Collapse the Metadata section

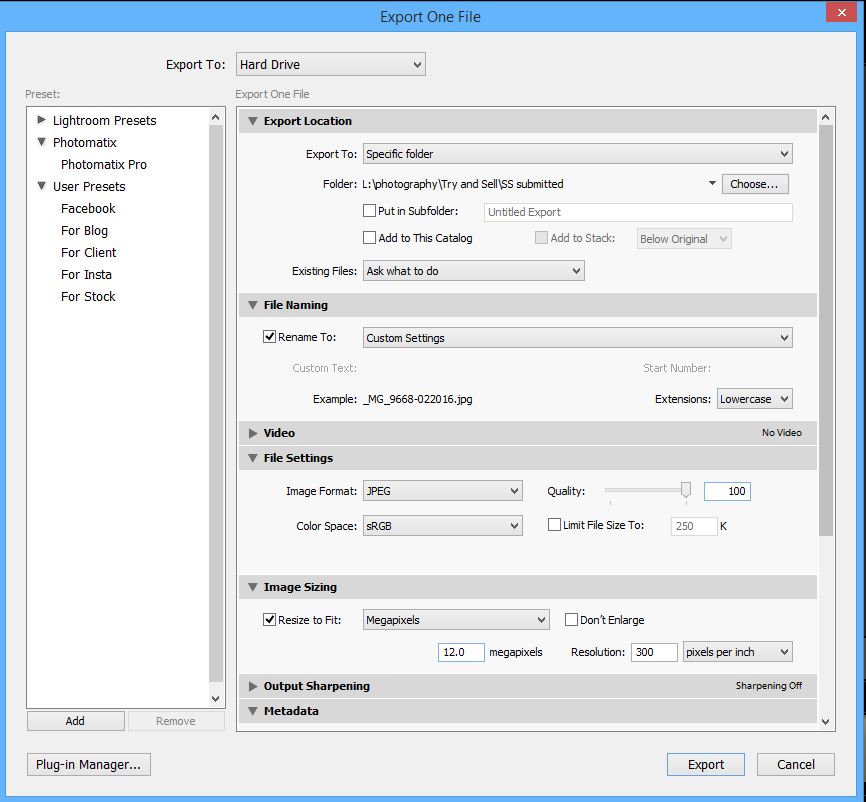coord(253,711)
